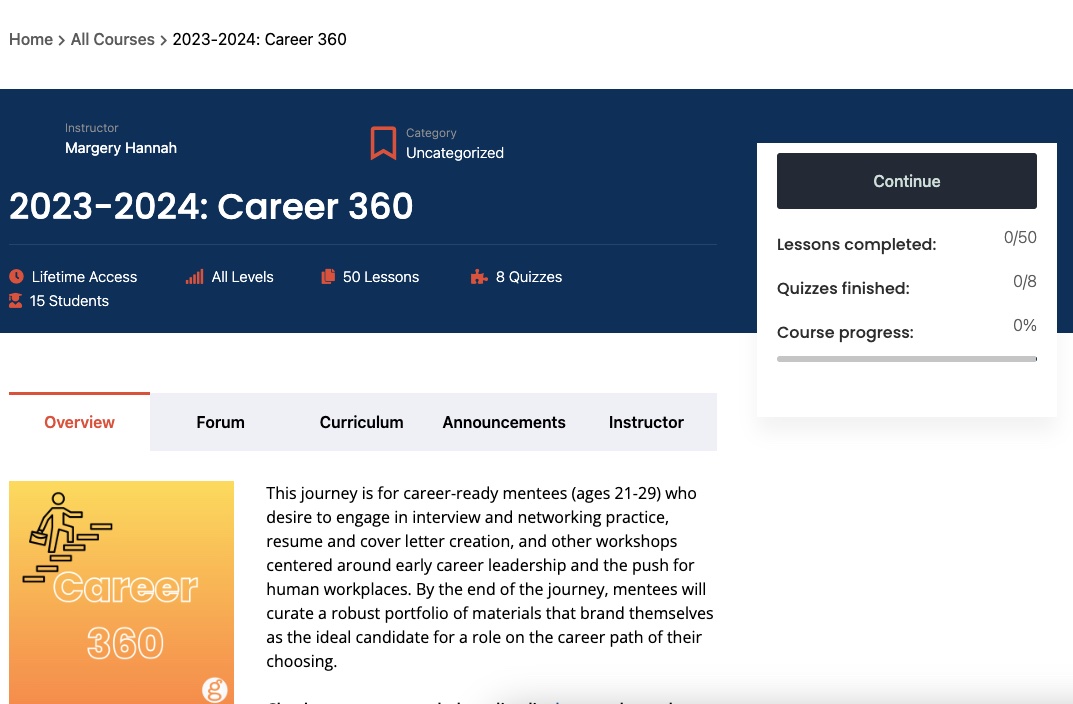Click the Uncategorized category link
The height and width of the screenshot is (704, 1073).
pyautogui.click(x=454, y=153)
